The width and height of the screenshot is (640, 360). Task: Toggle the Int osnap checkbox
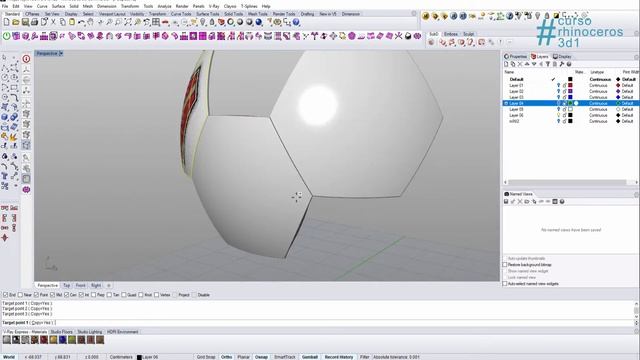[x=81, y=295]
